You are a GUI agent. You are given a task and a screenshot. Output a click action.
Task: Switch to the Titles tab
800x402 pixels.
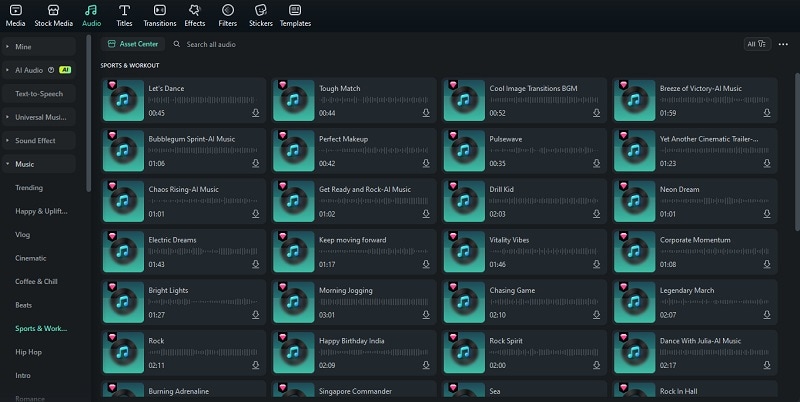tap(124, 15)
